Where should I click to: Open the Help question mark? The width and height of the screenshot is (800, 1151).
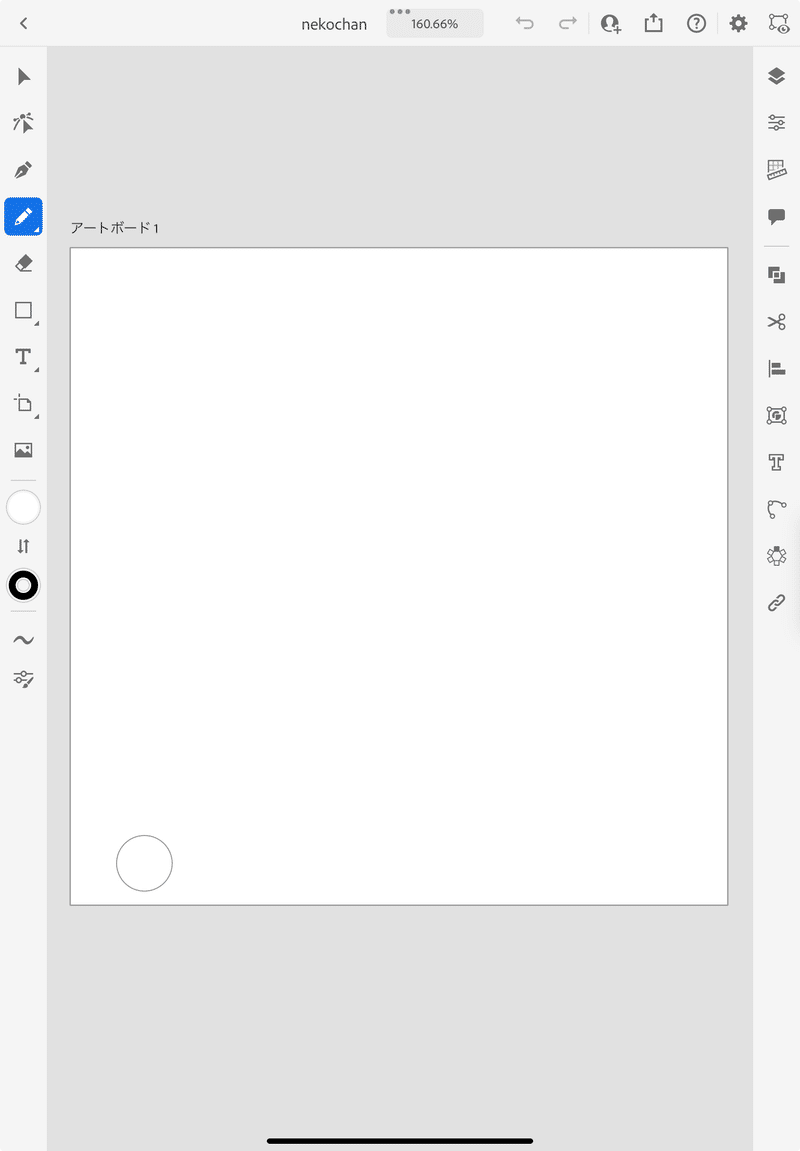pyautogui.click(x=697, y=23)
